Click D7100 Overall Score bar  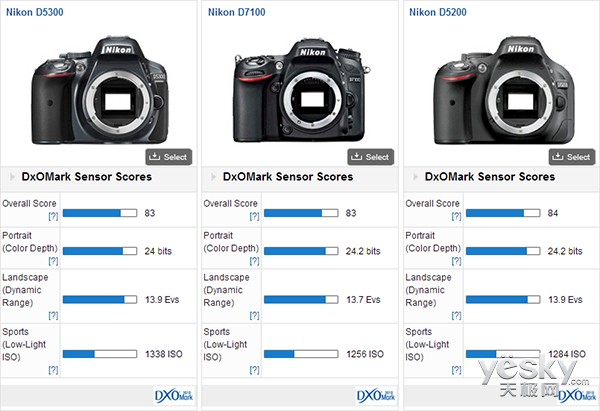(301, 213)
